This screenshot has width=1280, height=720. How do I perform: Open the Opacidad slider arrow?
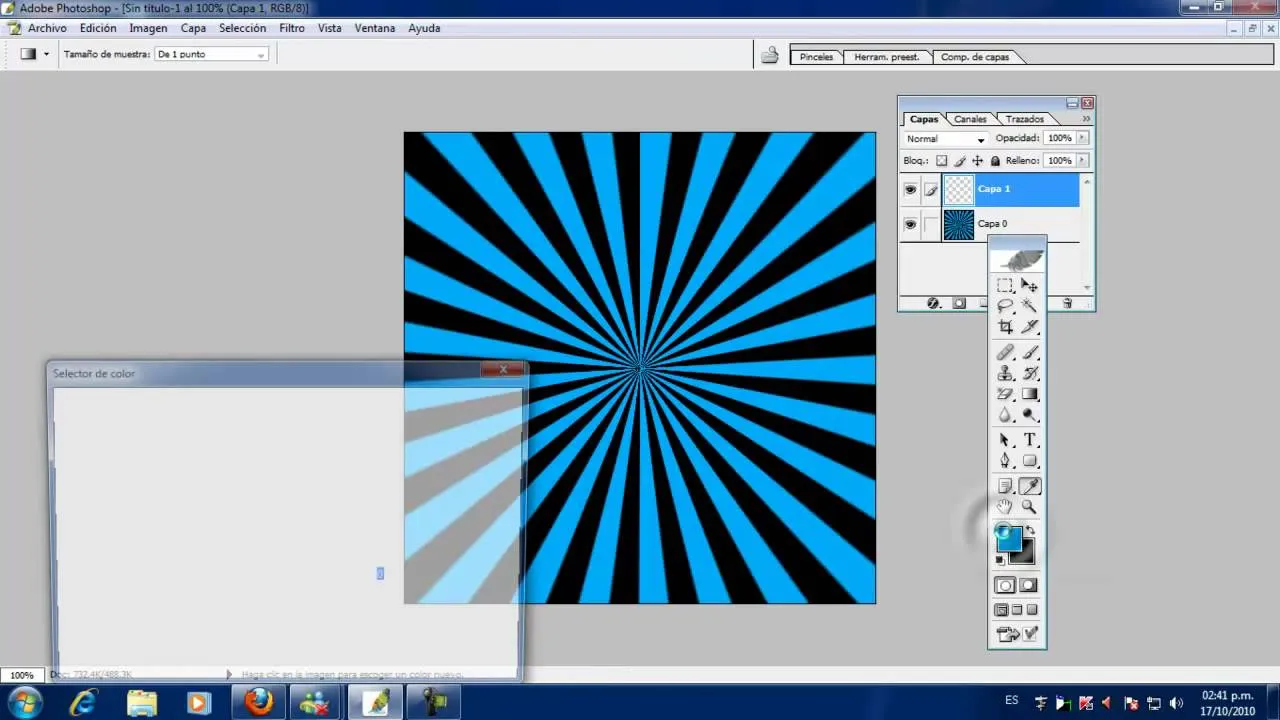point(1082,138)
